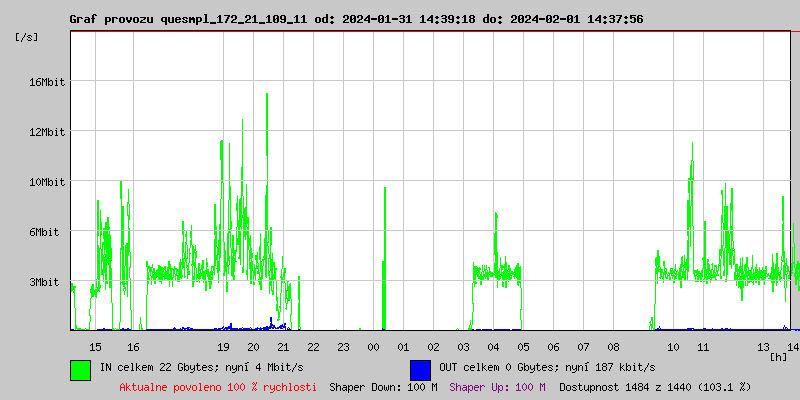Click hour 00 on the time axis
Viewport: 800px width, 400px height.
click(x=373, y=347)
